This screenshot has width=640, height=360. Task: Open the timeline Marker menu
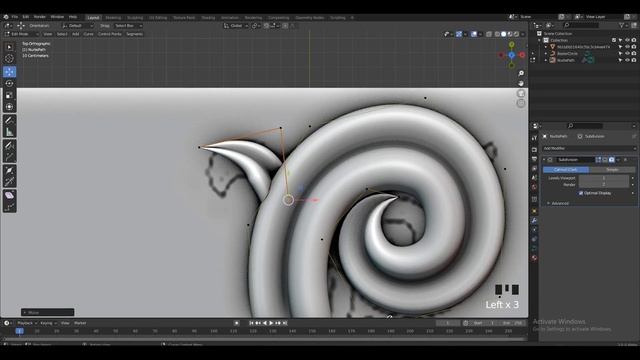pos(80,323)
